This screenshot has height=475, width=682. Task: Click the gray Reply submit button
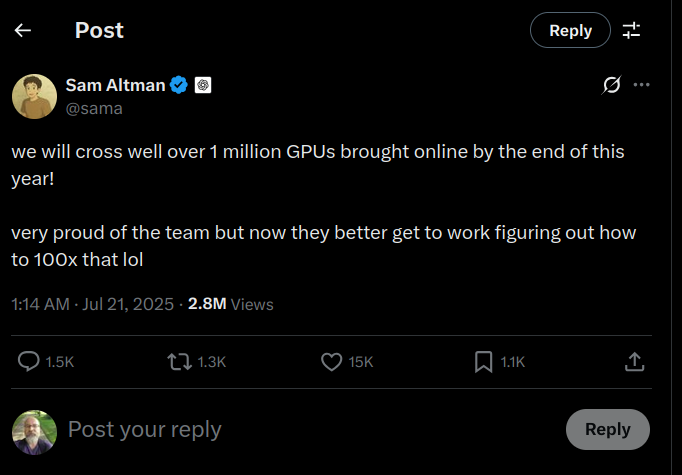tap(608, 429)
